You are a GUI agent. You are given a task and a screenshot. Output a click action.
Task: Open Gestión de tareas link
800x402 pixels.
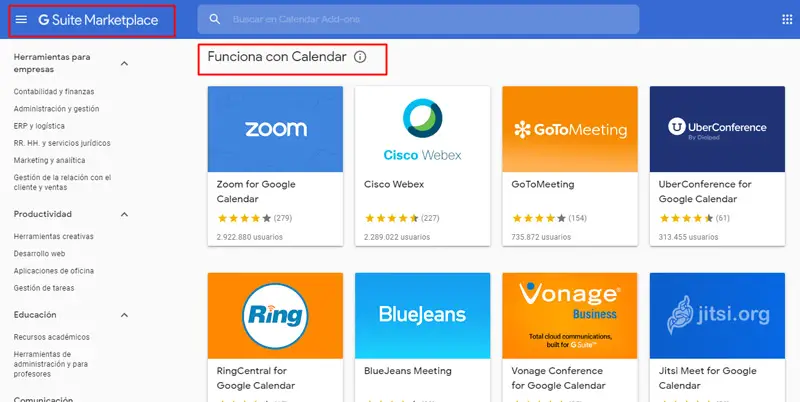[x=40, y=288]
